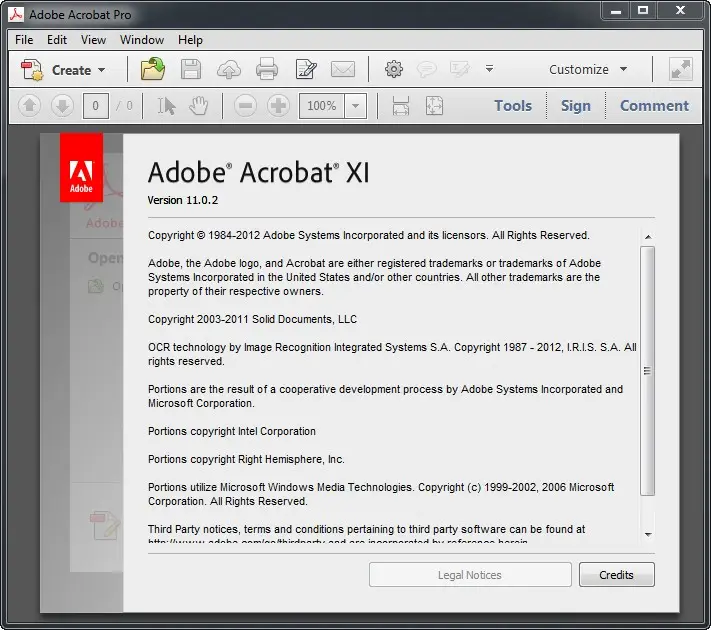Go to previous page with up arrow
Image resolution: width=711 pixels, height=630 pixels.
[x=29, y=106]
